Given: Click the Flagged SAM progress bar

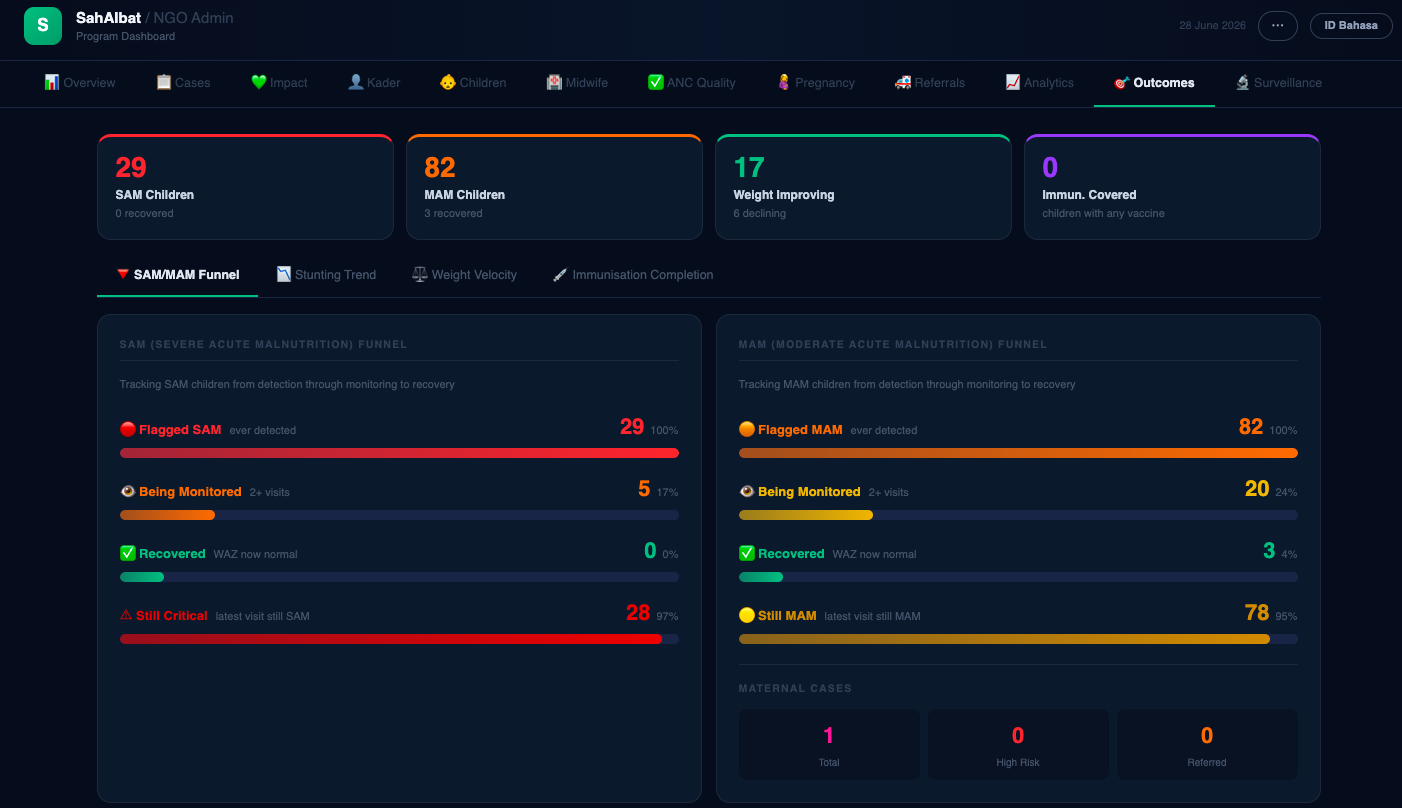Looking at the screenshot, I should (399, 453).
